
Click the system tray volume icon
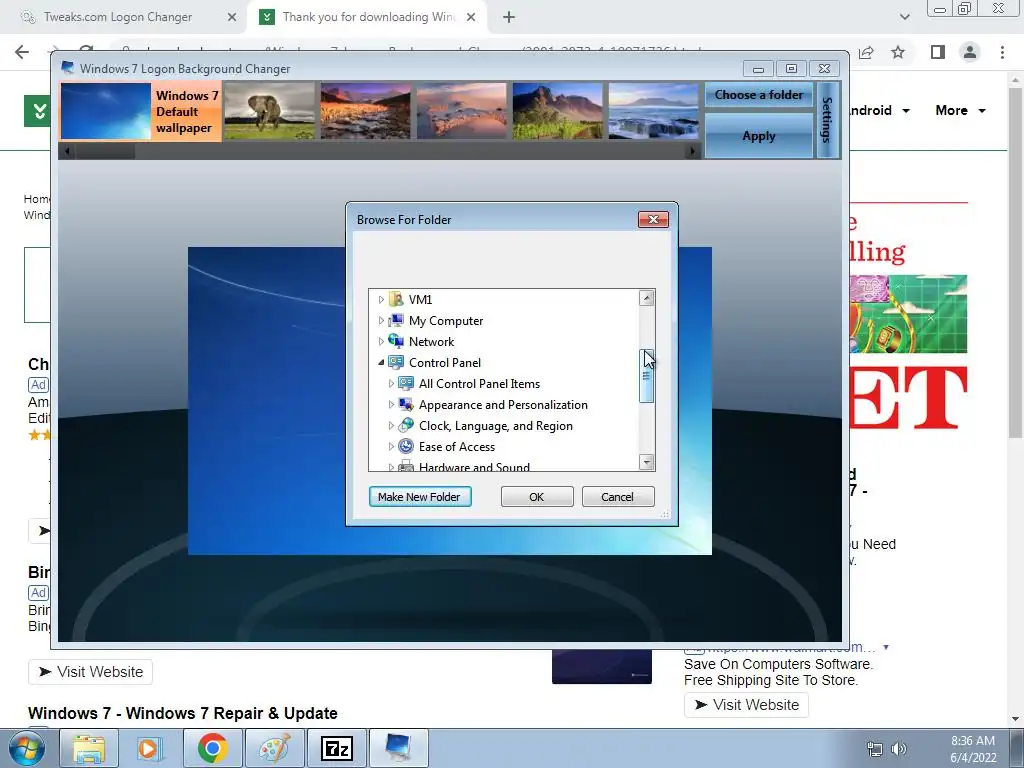(899, 749)
